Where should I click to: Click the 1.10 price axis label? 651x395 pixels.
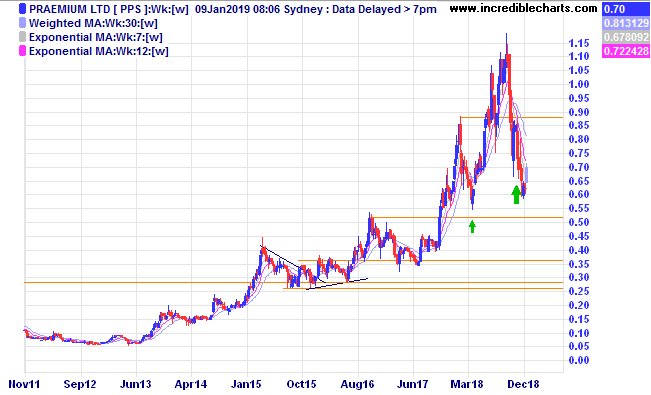(x=579, y=56)
